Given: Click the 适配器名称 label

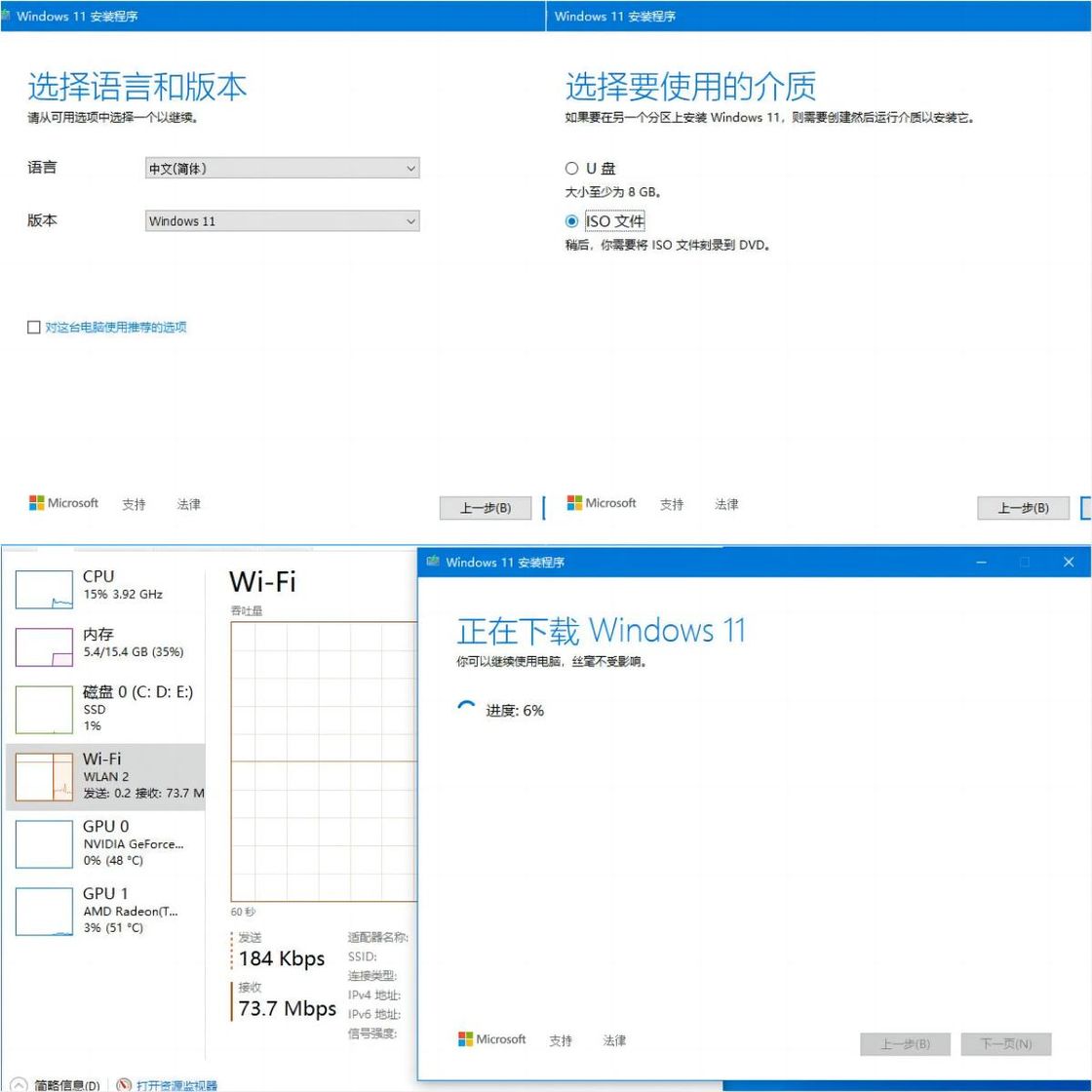Looking at the screenshot, I should pos(377,937).
